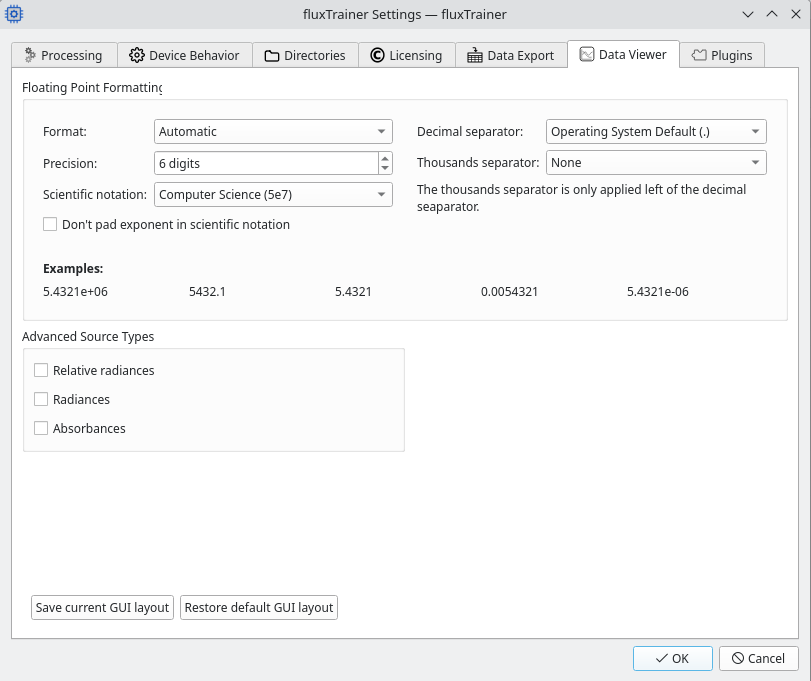
Task: Click Restore default GUI layout button
Action: [259, 607]
